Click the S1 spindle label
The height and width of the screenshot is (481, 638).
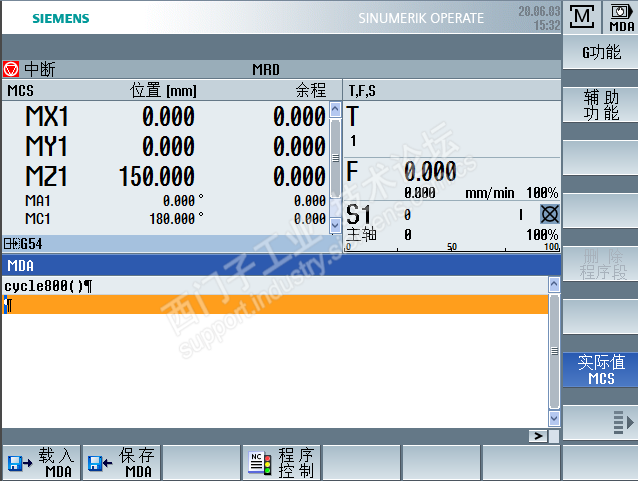click(358, 214)
